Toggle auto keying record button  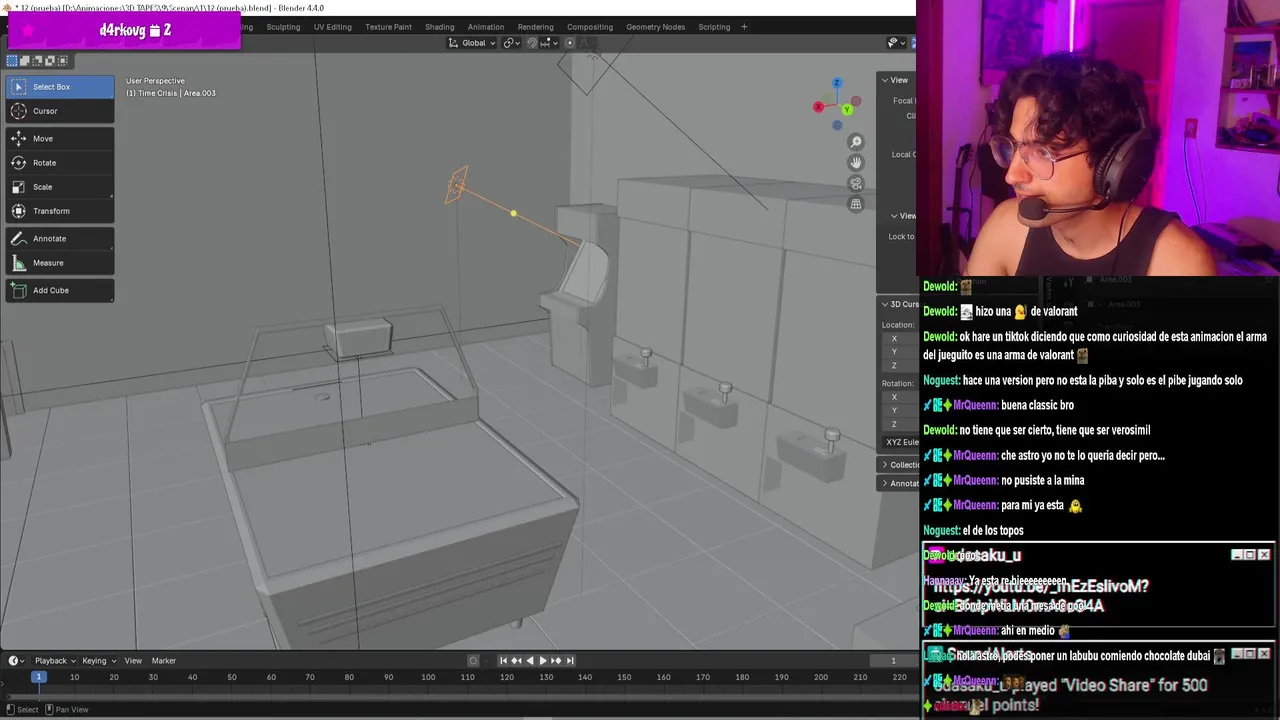click(473, 660)
